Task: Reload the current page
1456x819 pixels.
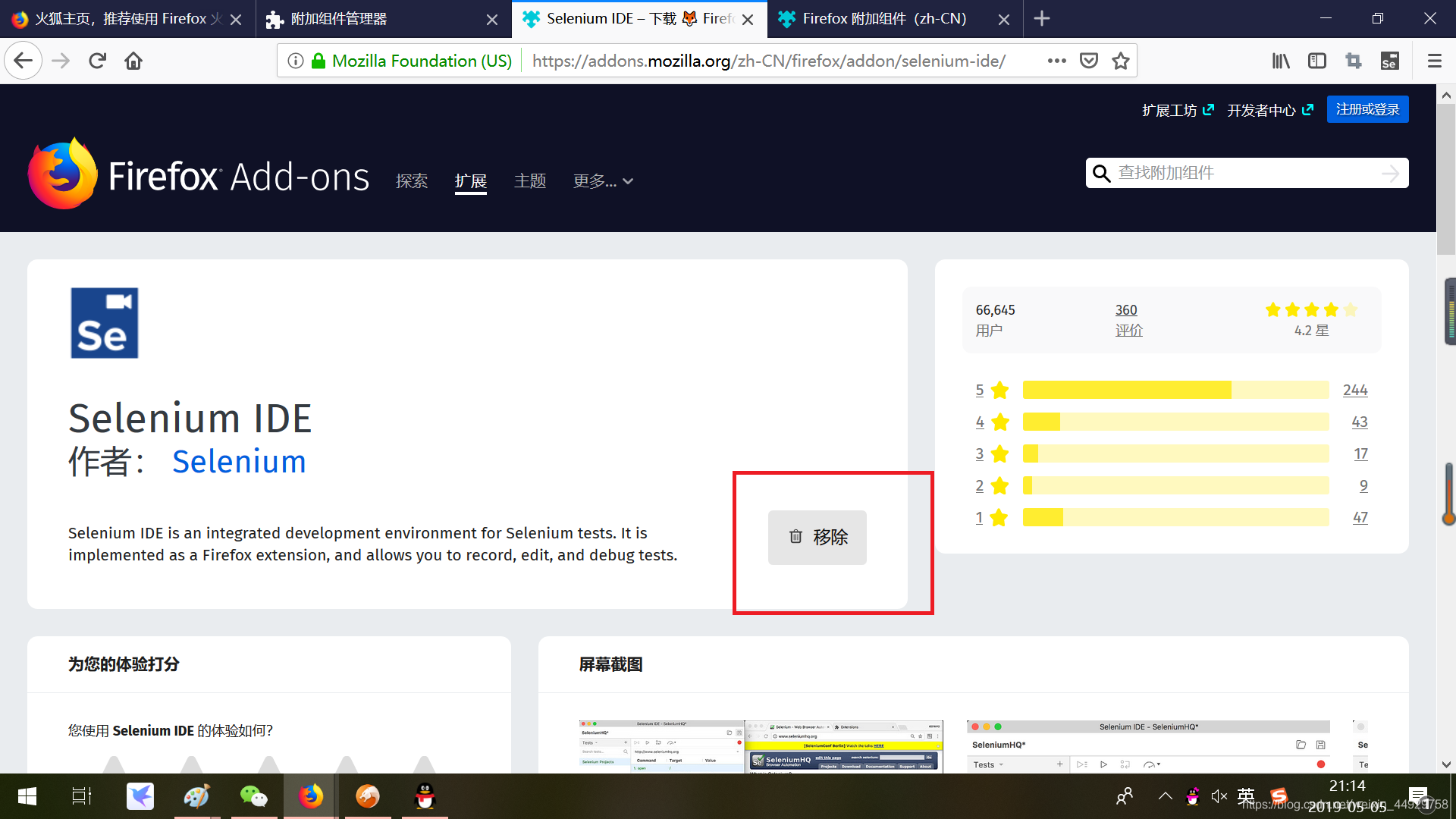Action: [97, 61]
